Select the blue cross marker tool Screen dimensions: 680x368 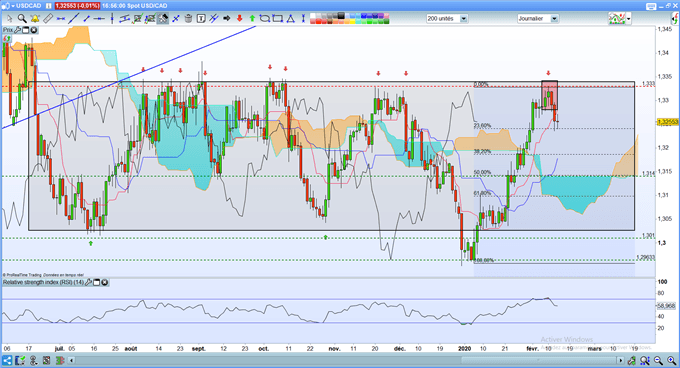[176, 19]
